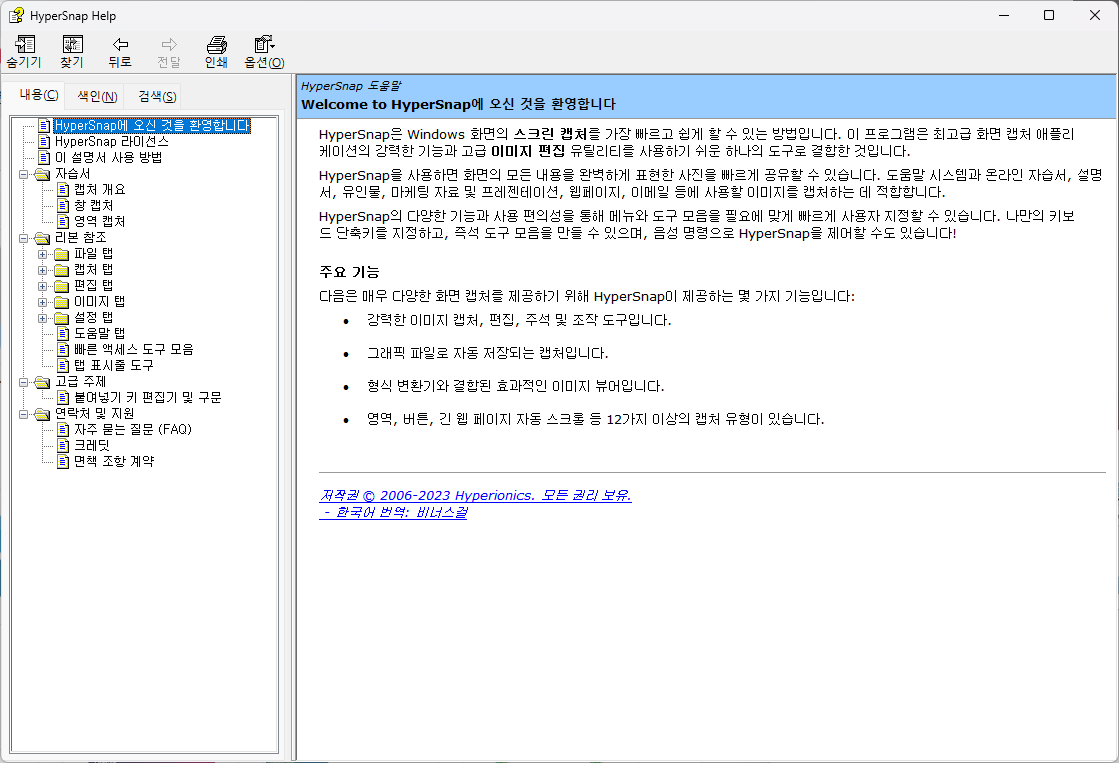This screenshot has width=1119, height=763.
Task: Switch to the 검색(S) search tab
Action: tap(157, 96)
